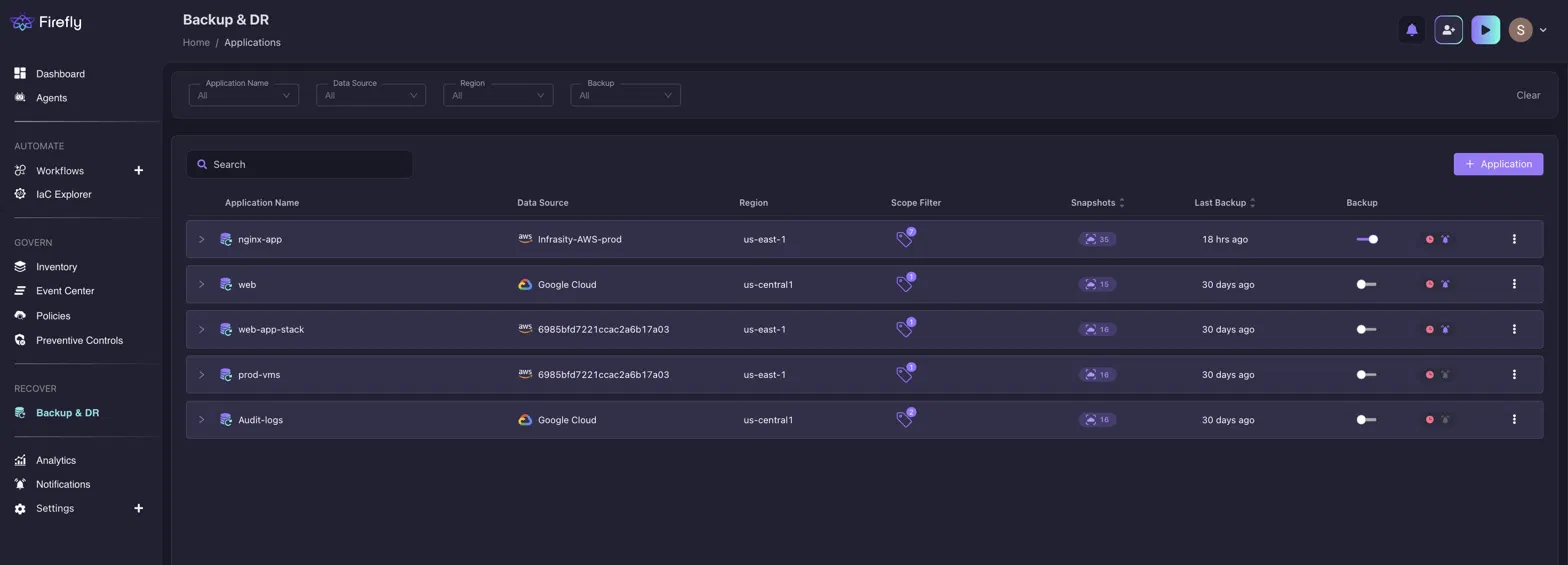Click the 18 hrs ago last backup value
1568x565 pixels.
(1225, 239)
